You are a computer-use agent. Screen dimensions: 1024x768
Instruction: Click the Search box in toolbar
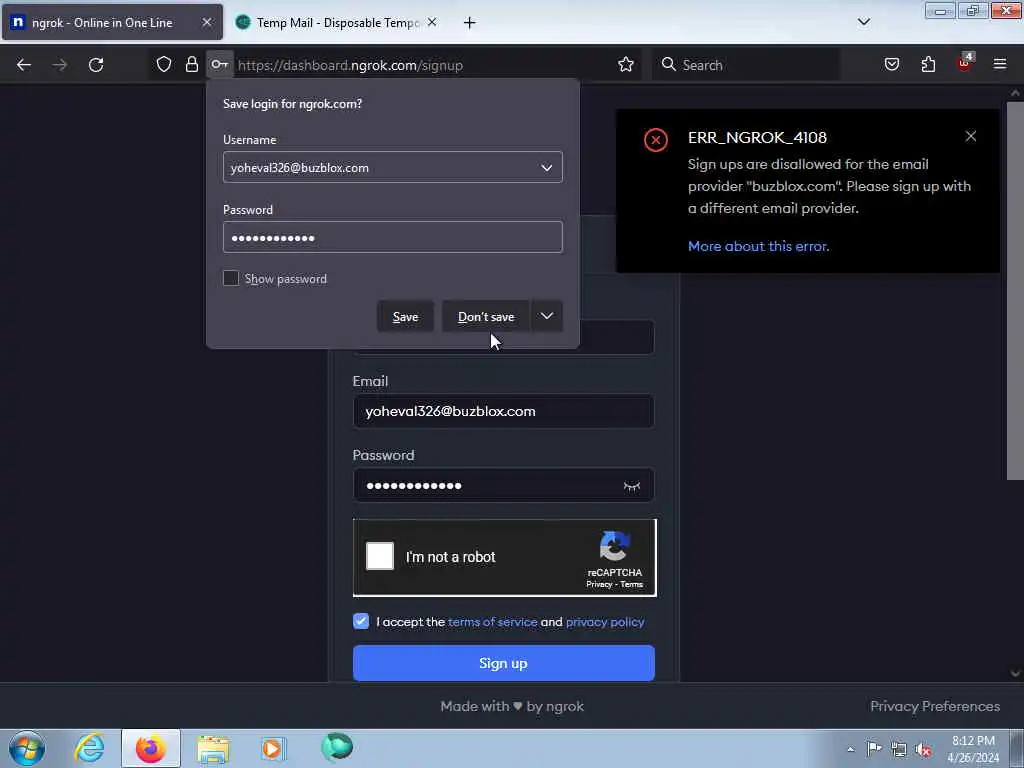[x=746, y=65]
